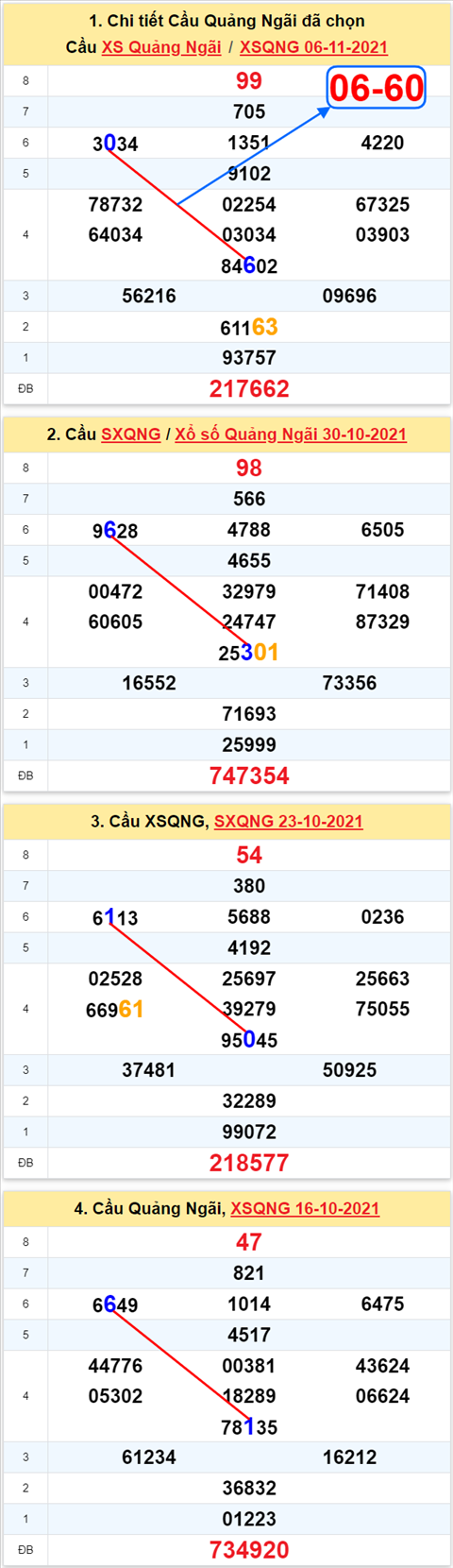453x1568 pixels.
Task: Click the number '00472'
Action: pos(115,592)
